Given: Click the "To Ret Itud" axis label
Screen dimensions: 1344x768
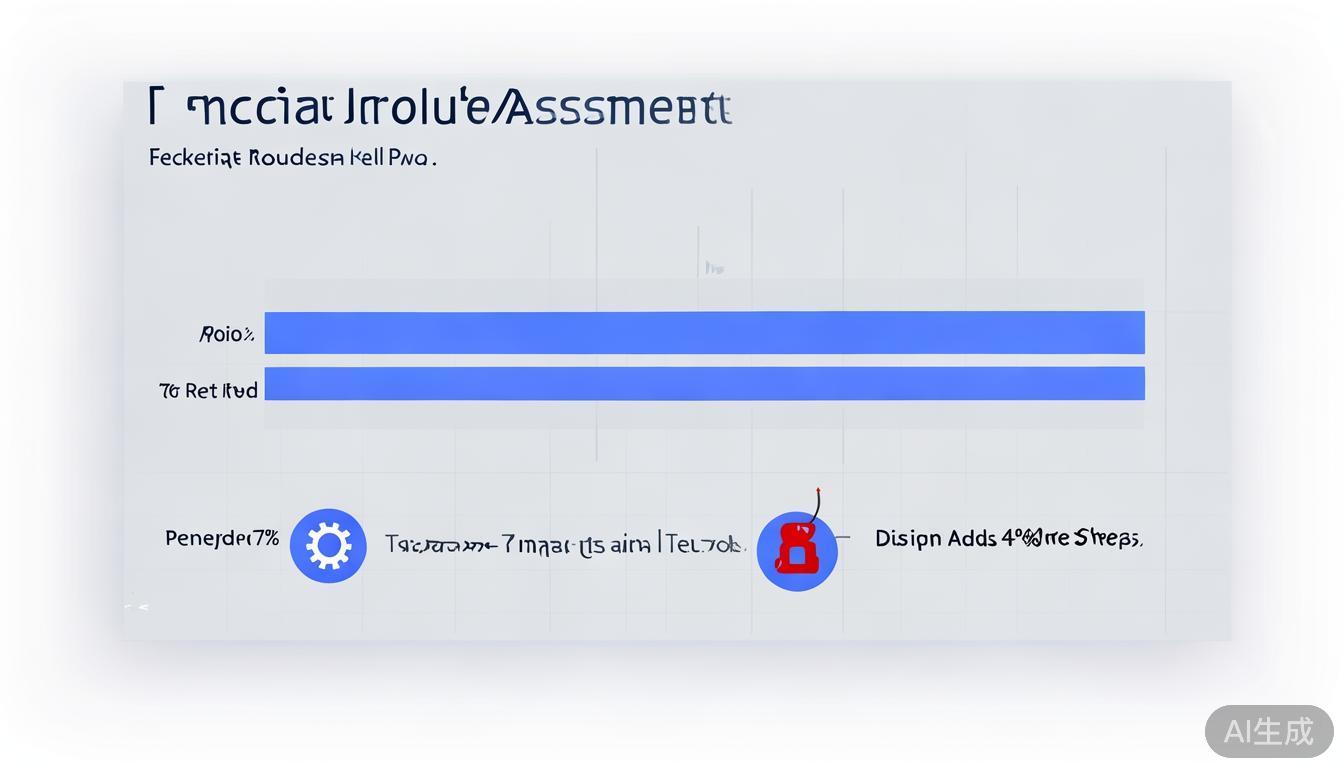Looking at the screenshot, I should pyautogui.click(x=208, y=390).
